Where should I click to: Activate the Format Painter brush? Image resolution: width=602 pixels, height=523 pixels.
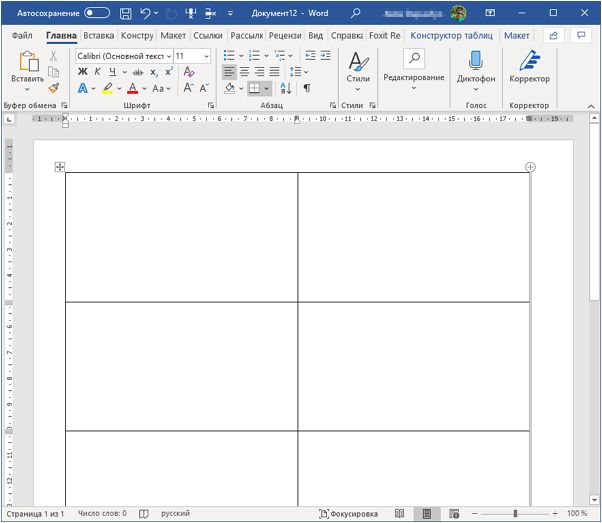point(54,88)
